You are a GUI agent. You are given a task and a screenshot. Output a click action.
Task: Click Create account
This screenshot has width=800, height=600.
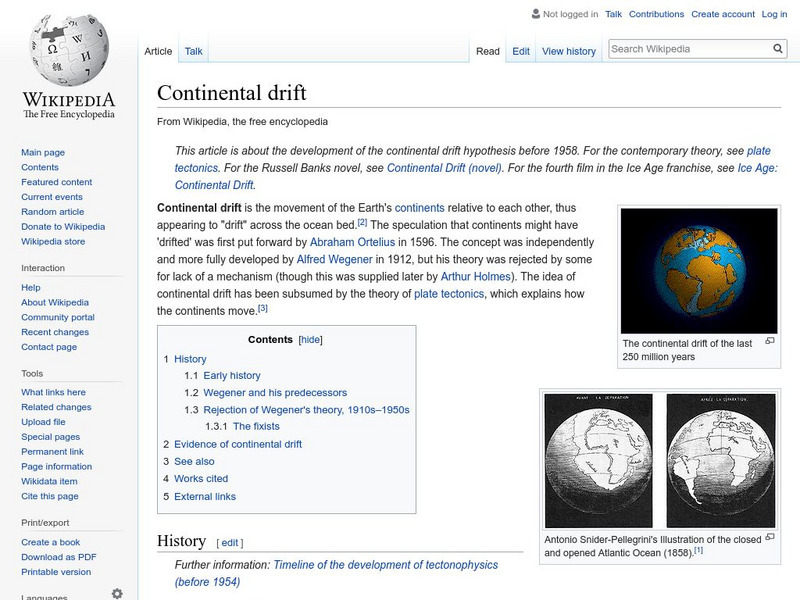tap(723, 14)
